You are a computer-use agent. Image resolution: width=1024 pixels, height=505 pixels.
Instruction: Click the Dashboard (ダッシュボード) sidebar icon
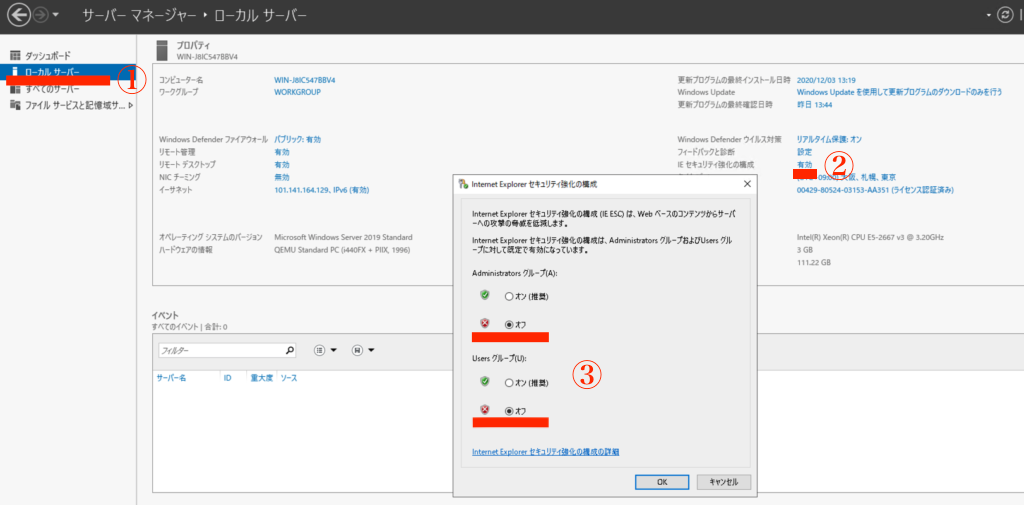click(x=14, y=55)
